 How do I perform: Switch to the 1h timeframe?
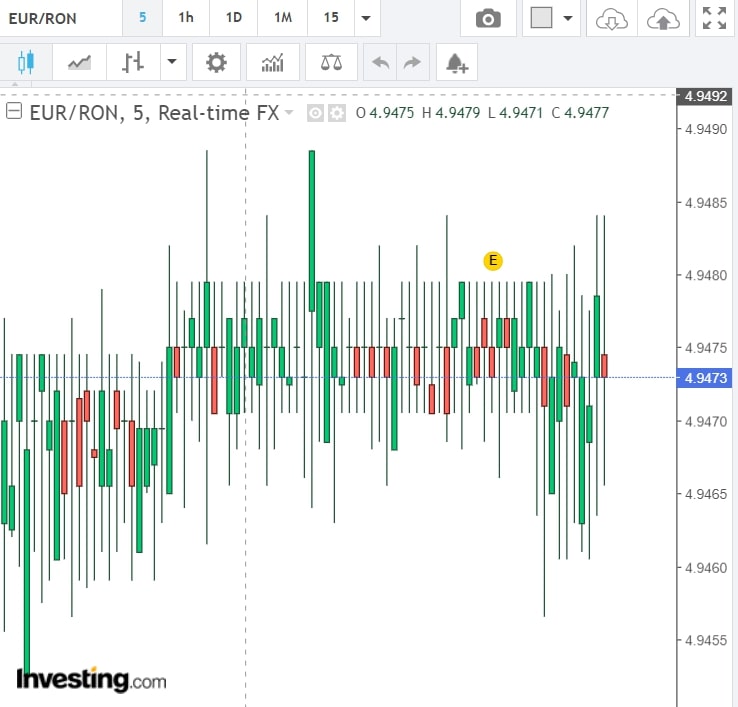[186, 18]
